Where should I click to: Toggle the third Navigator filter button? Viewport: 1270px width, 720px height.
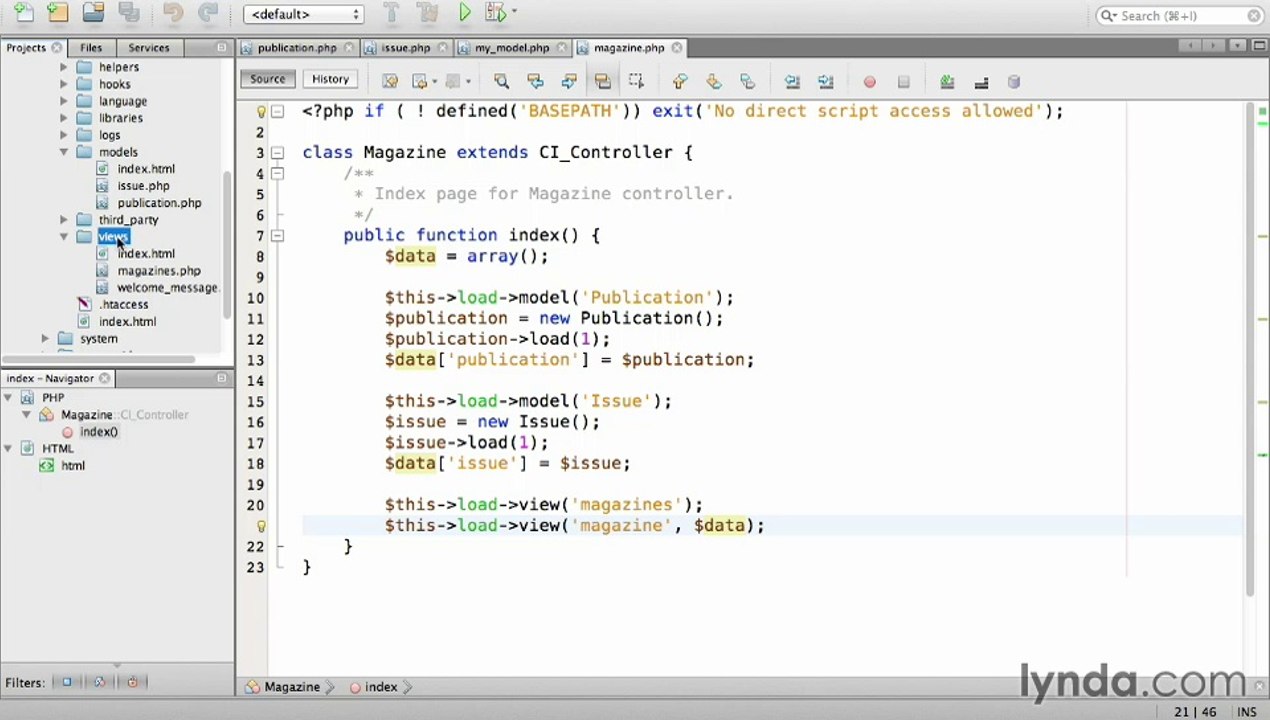pos(132,682)
